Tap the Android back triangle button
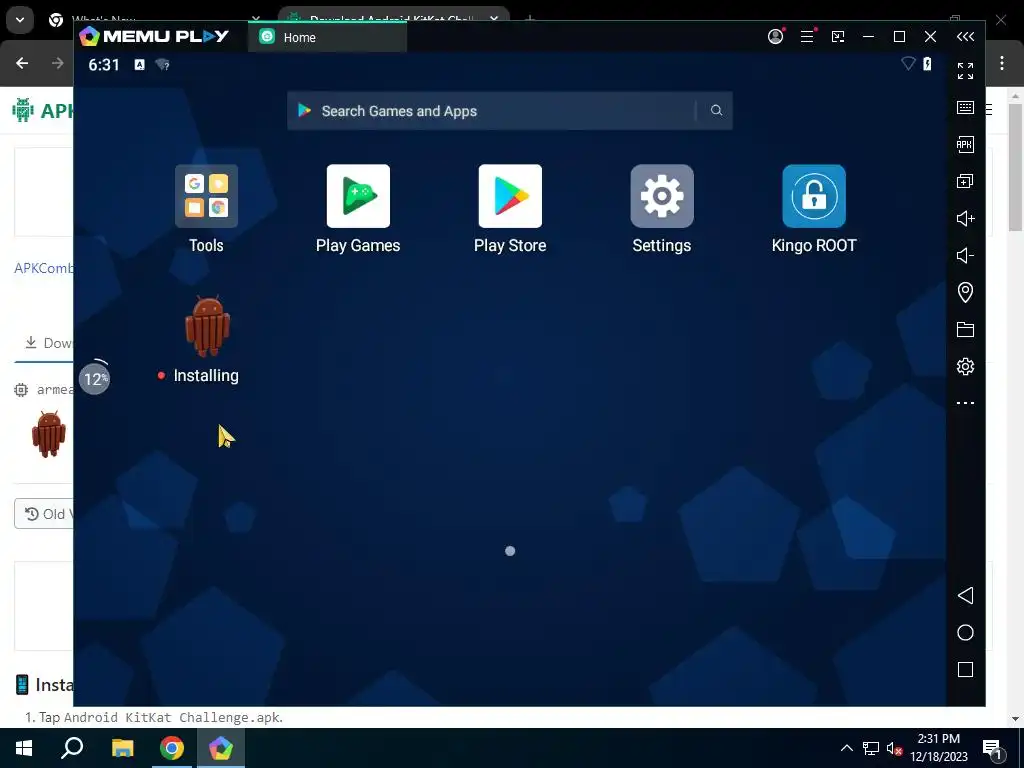 click(x=965, y=595)
